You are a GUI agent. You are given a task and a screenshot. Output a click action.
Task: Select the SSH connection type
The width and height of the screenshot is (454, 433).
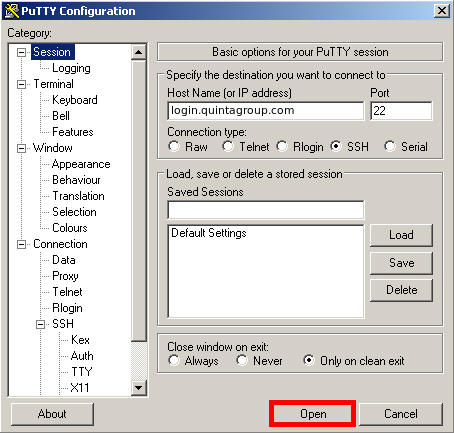tap(336, 146)
